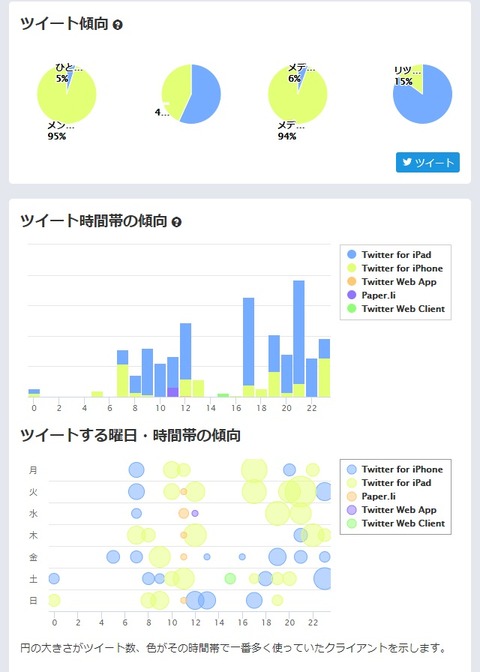The height and width of the screenshot is (672, 480).
Task: Click Twitter Web App entry in bubble legend
Action: point(392,510)
